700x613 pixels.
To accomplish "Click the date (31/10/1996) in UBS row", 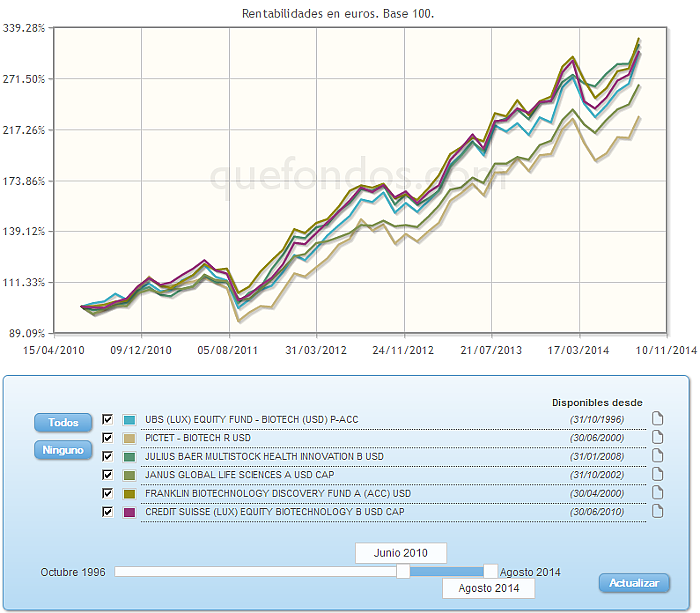I will pyautogui.click(x=597, y=420).
